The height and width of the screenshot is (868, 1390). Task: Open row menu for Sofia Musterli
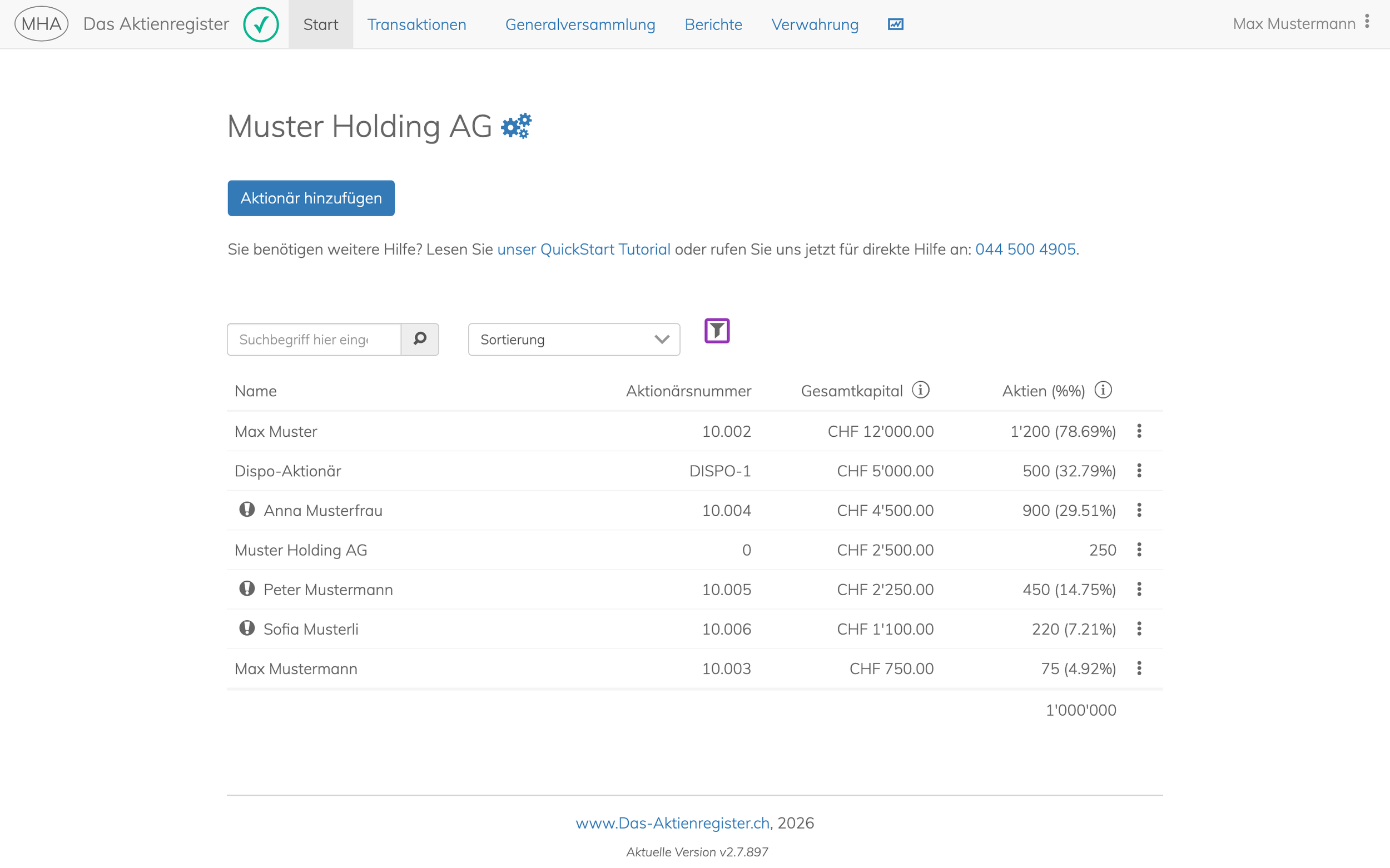tap(1139, 629)
